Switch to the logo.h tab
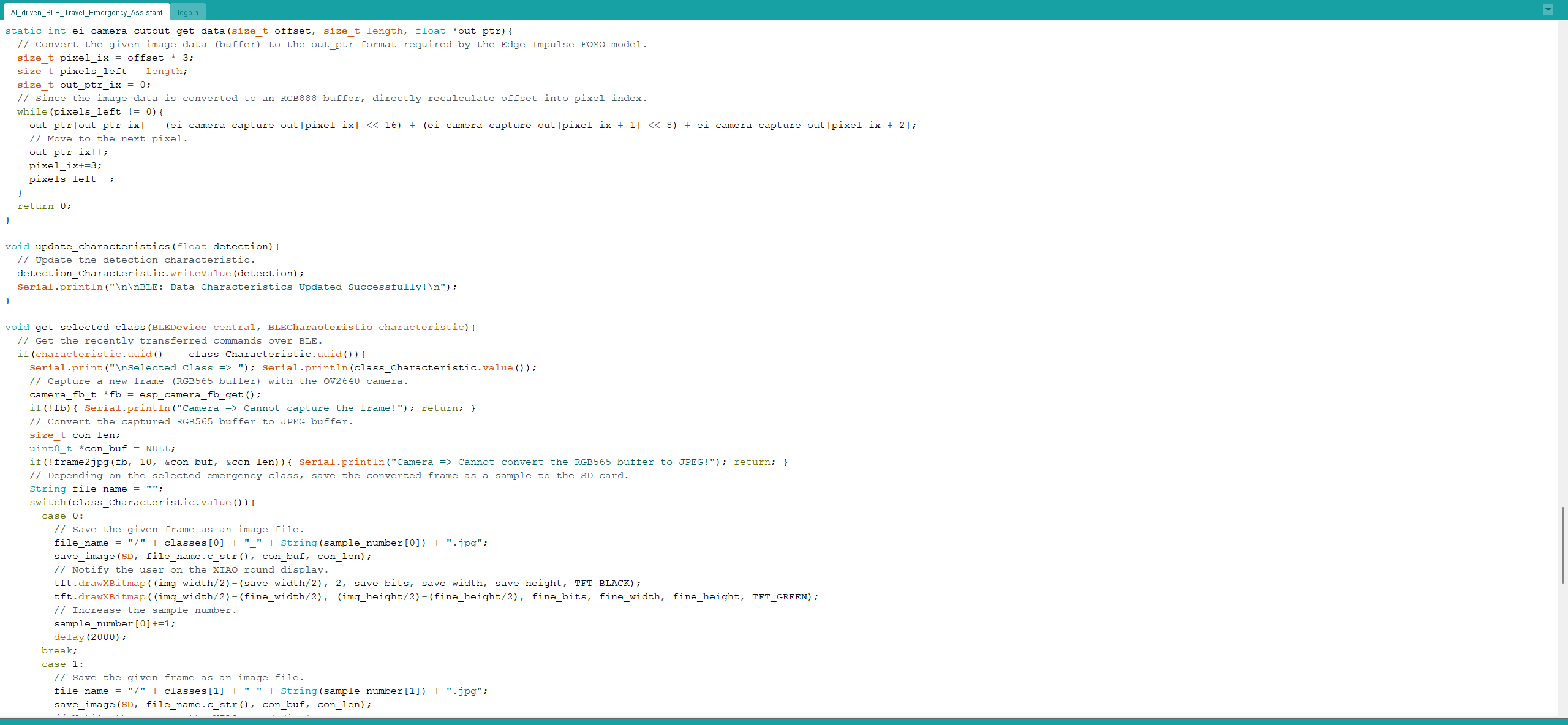The image size is (1568, 725). point(187,11)
